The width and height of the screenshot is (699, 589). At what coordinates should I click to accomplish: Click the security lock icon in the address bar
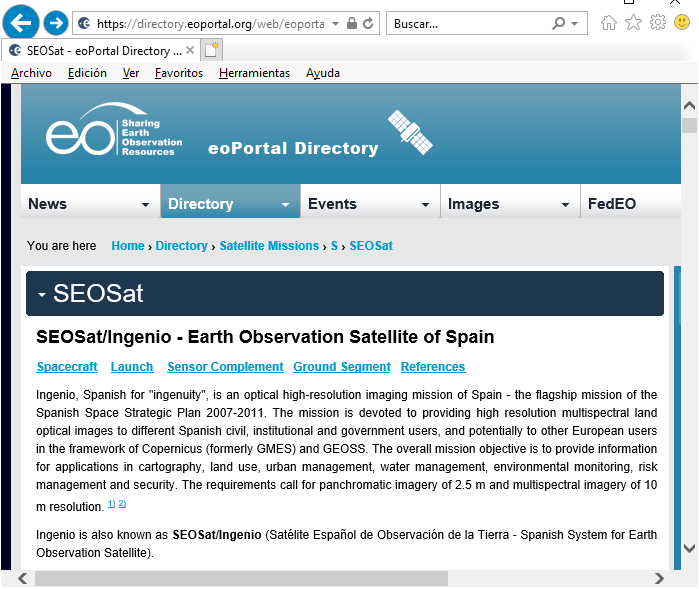[x=352, y=23]
